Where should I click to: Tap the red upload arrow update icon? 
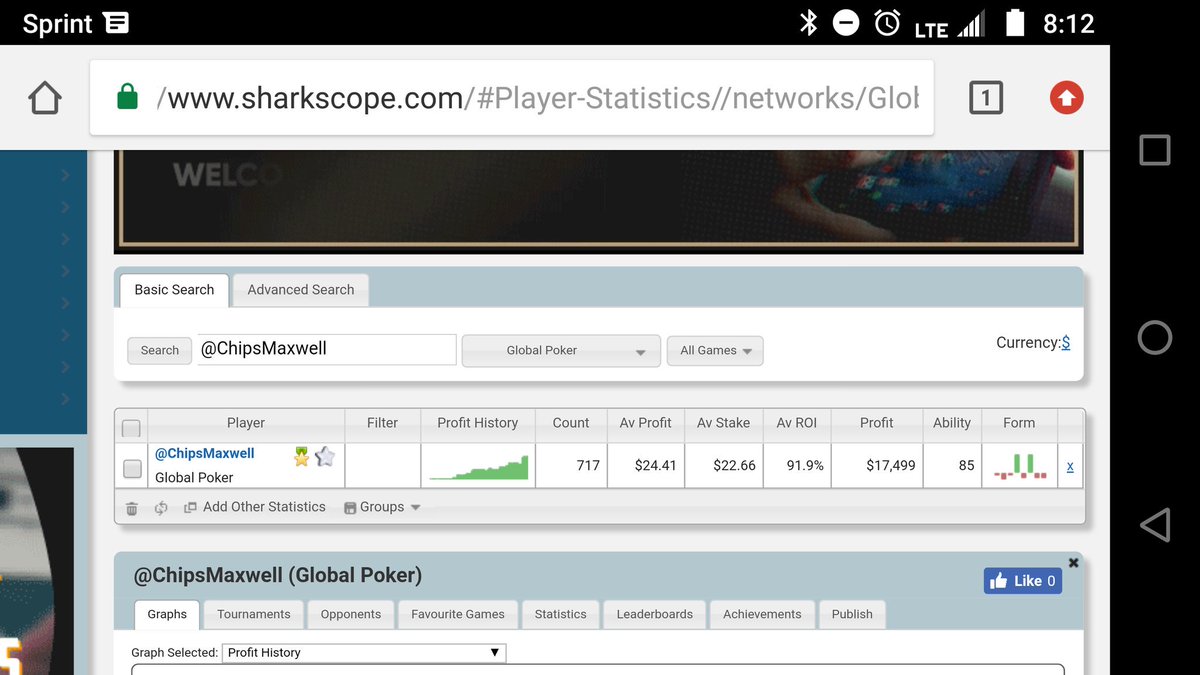1066,97
